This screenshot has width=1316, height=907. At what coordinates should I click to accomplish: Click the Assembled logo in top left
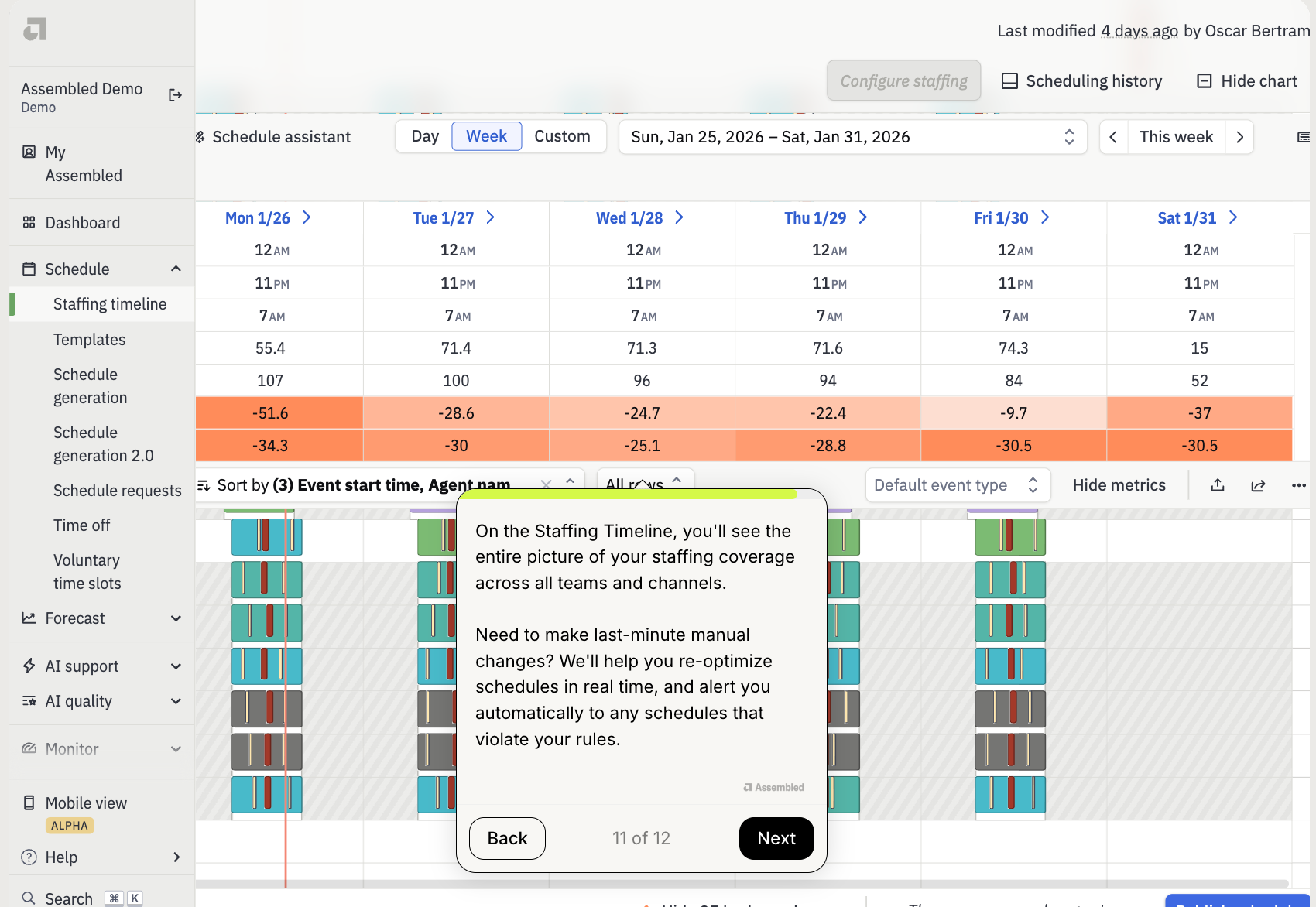[35, 29]
